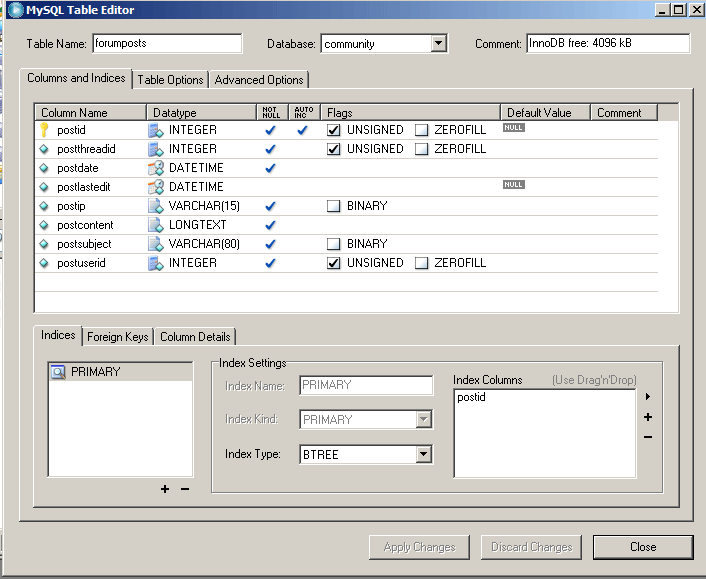Click the diamond icon beside postcontent
Image resolution: width=706 pixels, height=579 pixels.
(x=44, y=225)
